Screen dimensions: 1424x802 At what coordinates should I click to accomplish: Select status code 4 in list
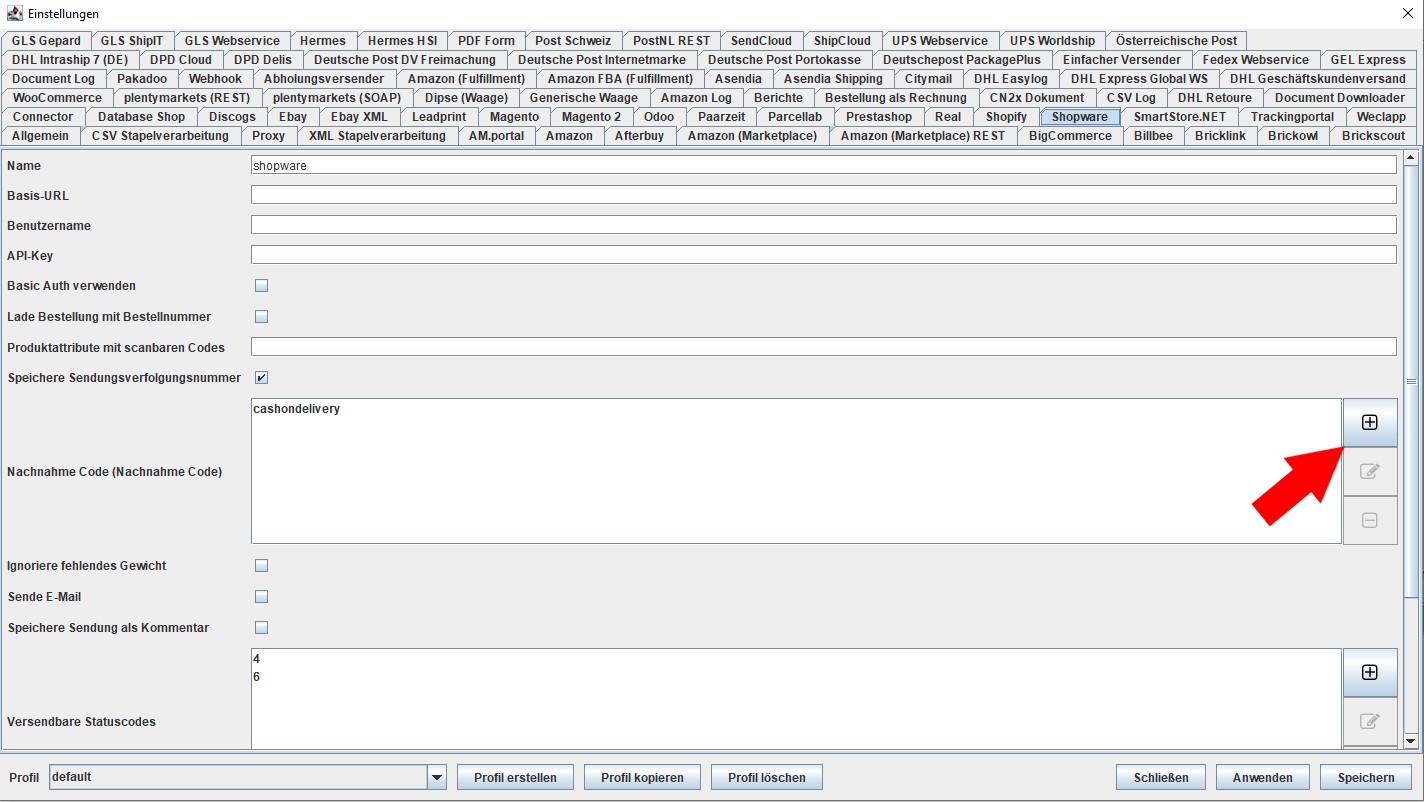(x=796, y=659)
